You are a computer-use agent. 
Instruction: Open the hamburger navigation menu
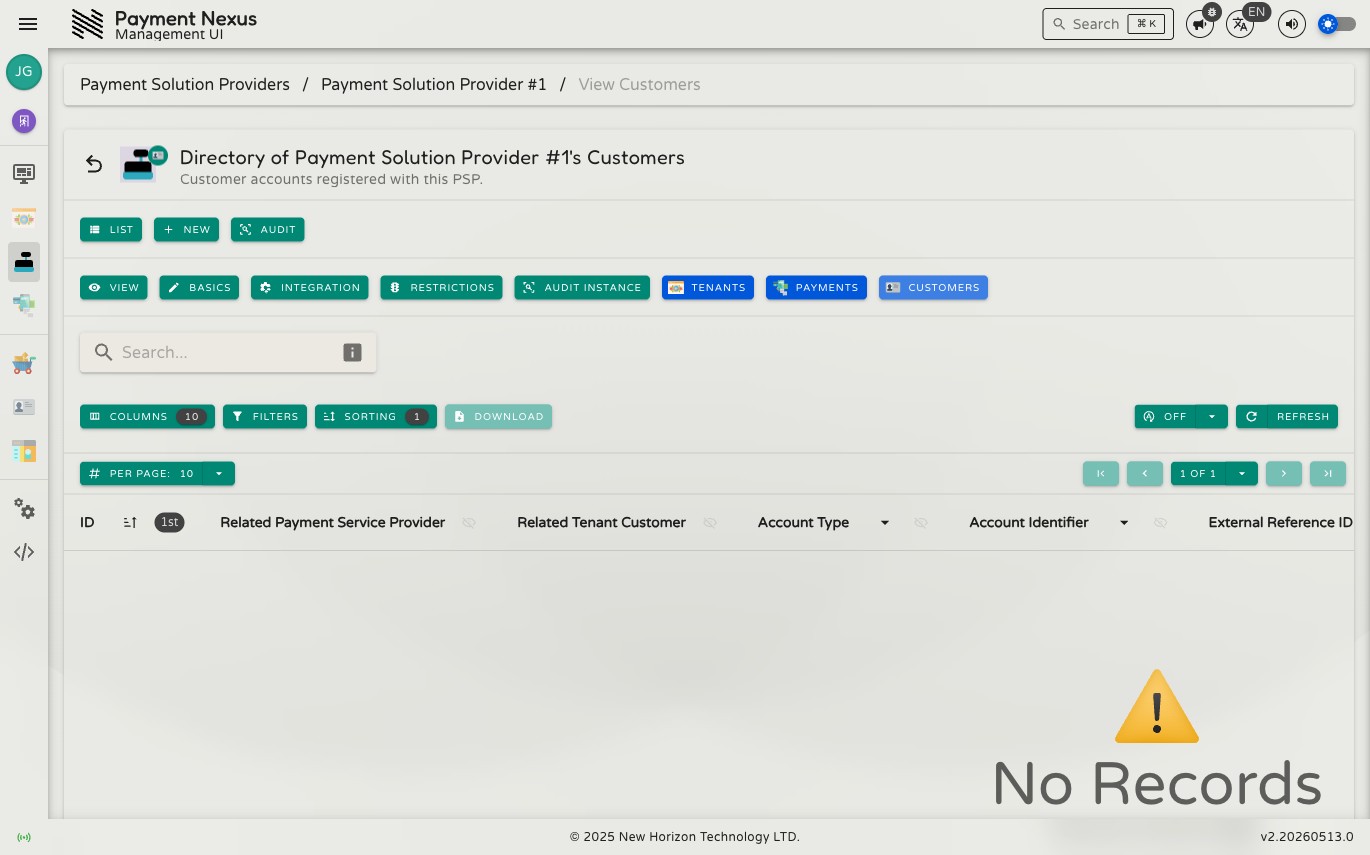[x=28, y=24]
